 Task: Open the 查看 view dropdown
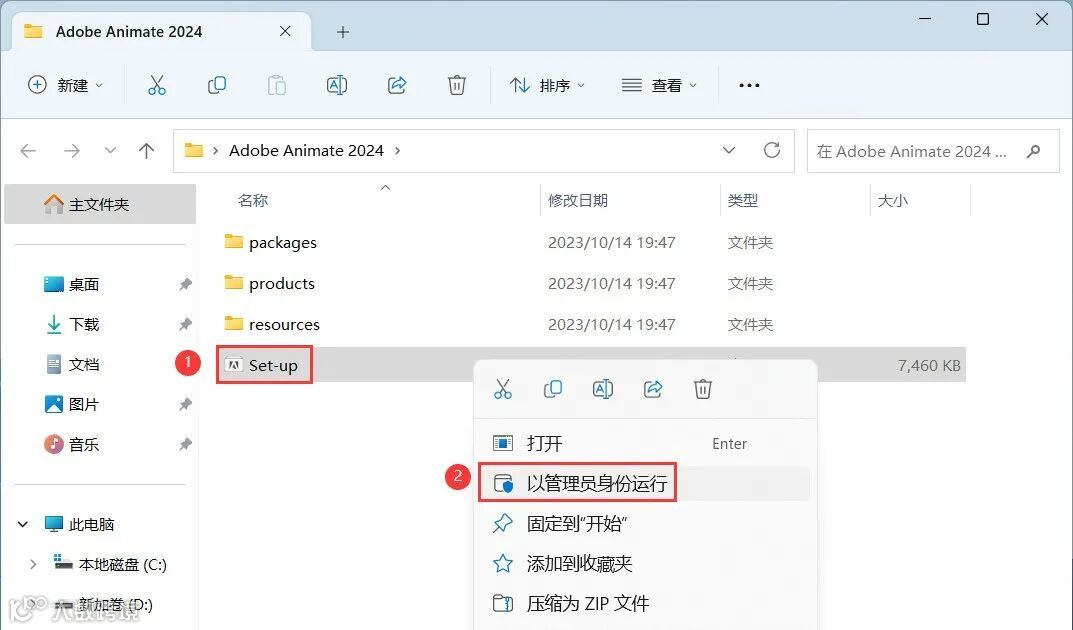pyautogui.click(x=660, y=86)
